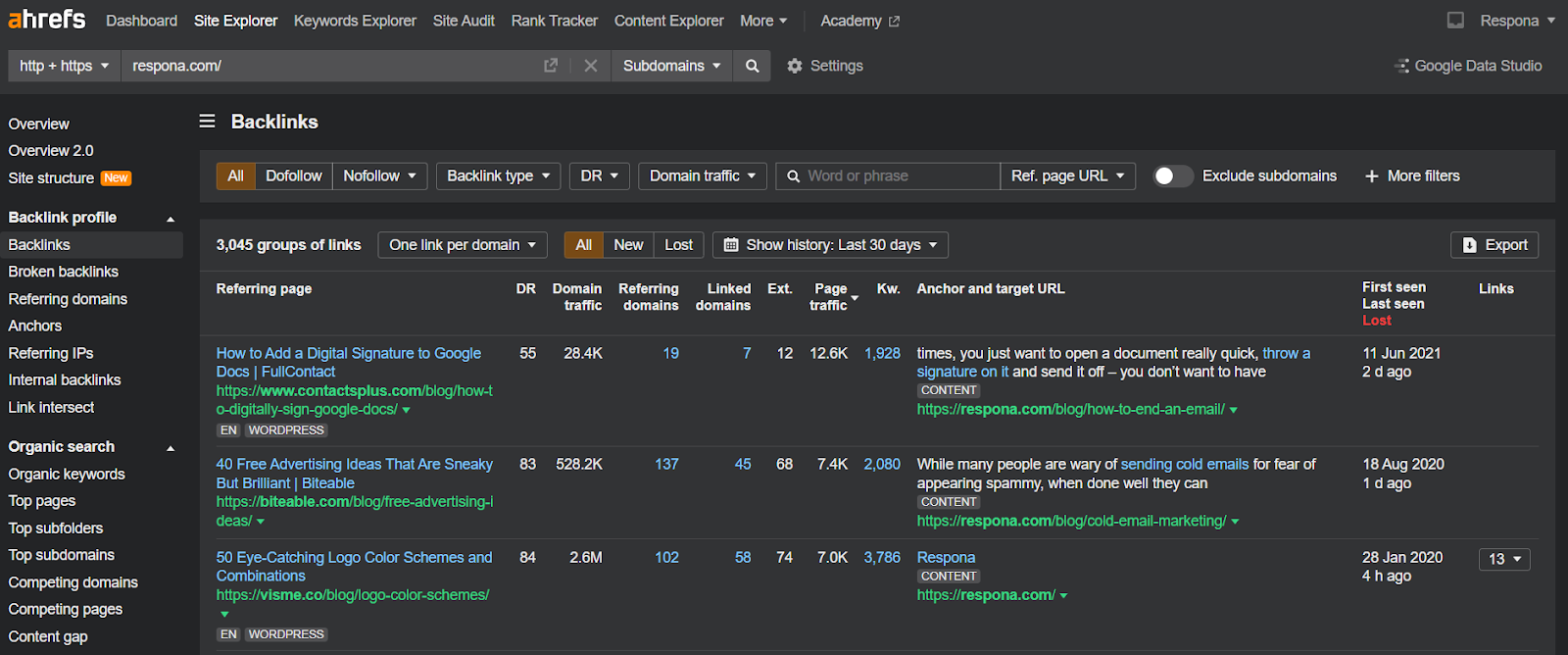Open the Domain traffic dropdown
This screenshot has height=655, width=1568.
[703, 176]
